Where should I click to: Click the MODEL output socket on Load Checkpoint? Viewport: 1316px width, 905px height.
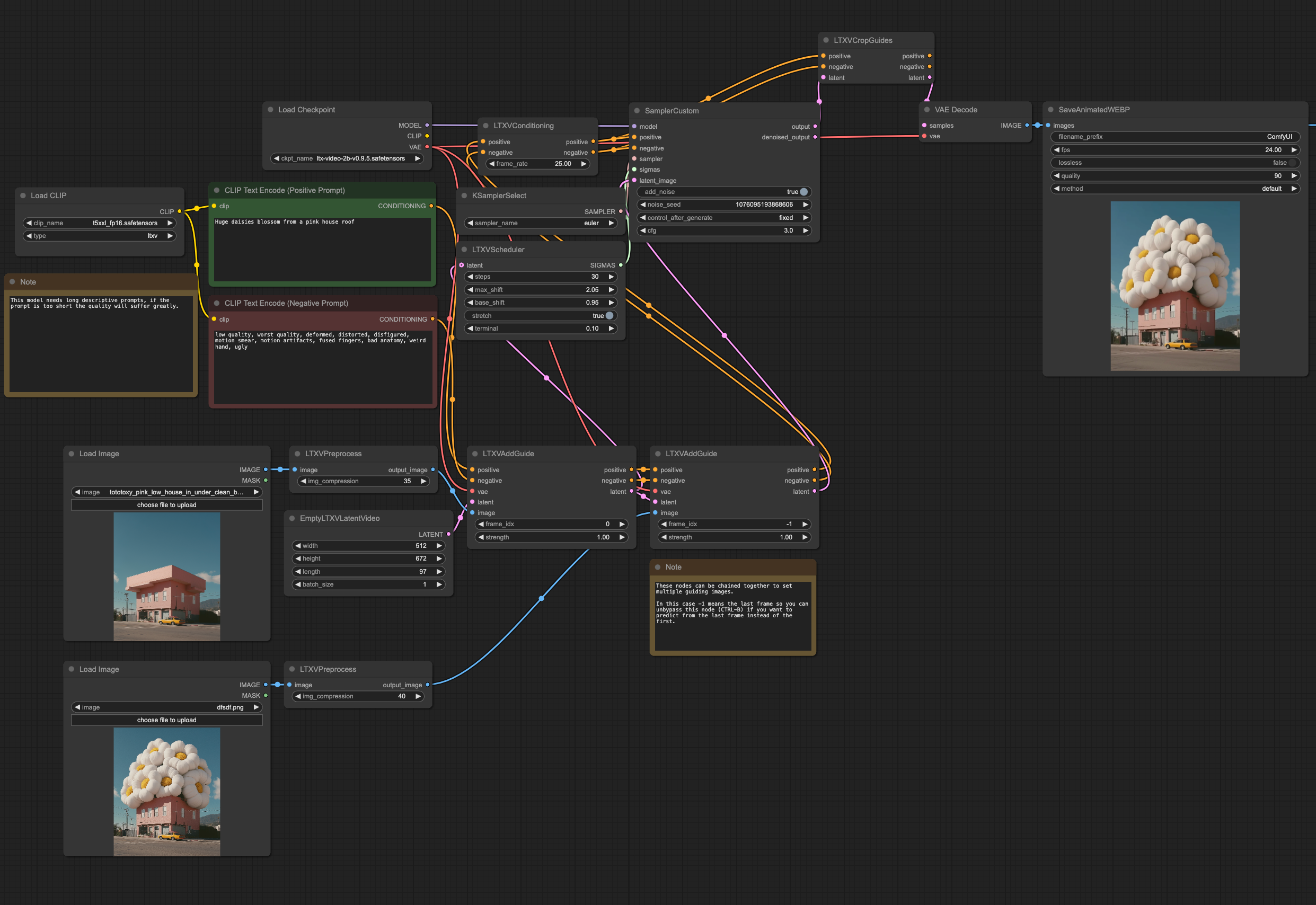tap(427, 126)
